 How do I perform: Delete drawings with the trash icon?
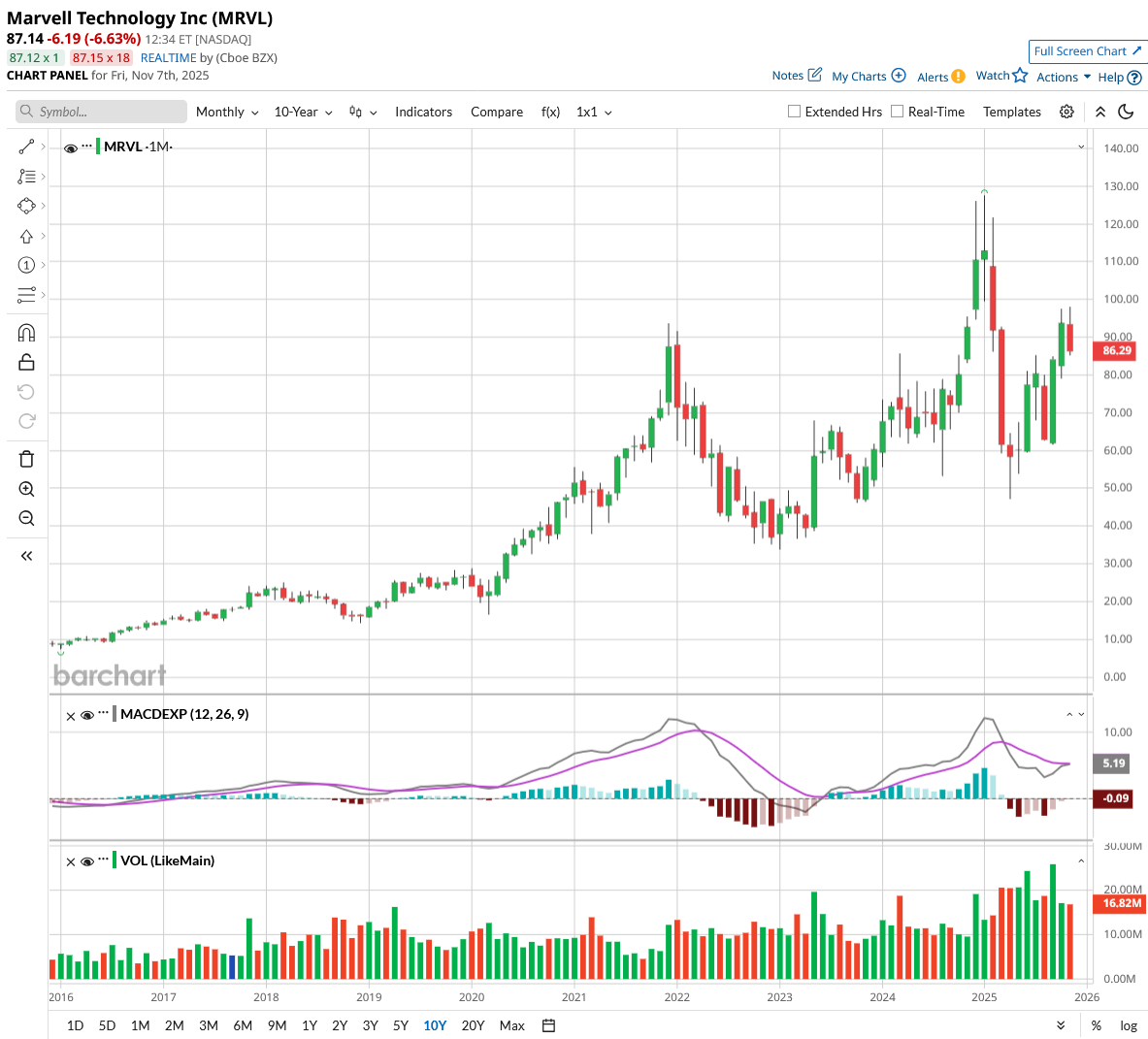pyautogui.click(x=26, y=459)
